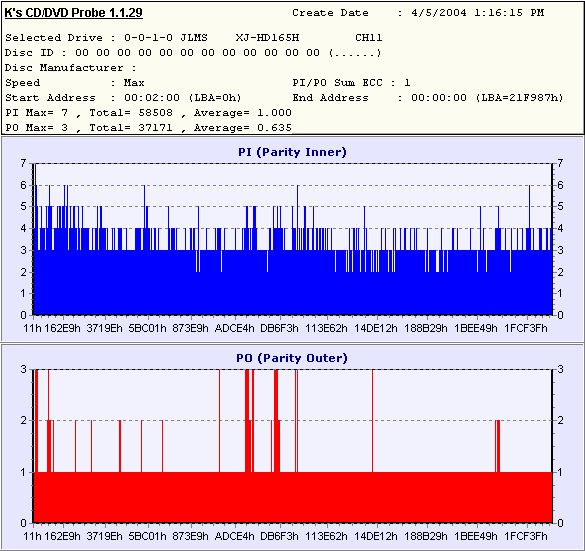Click the K's CD/DVD Probe 1.1.29 title
Screen dimensions: 585x551
click(x=73, y=13)
